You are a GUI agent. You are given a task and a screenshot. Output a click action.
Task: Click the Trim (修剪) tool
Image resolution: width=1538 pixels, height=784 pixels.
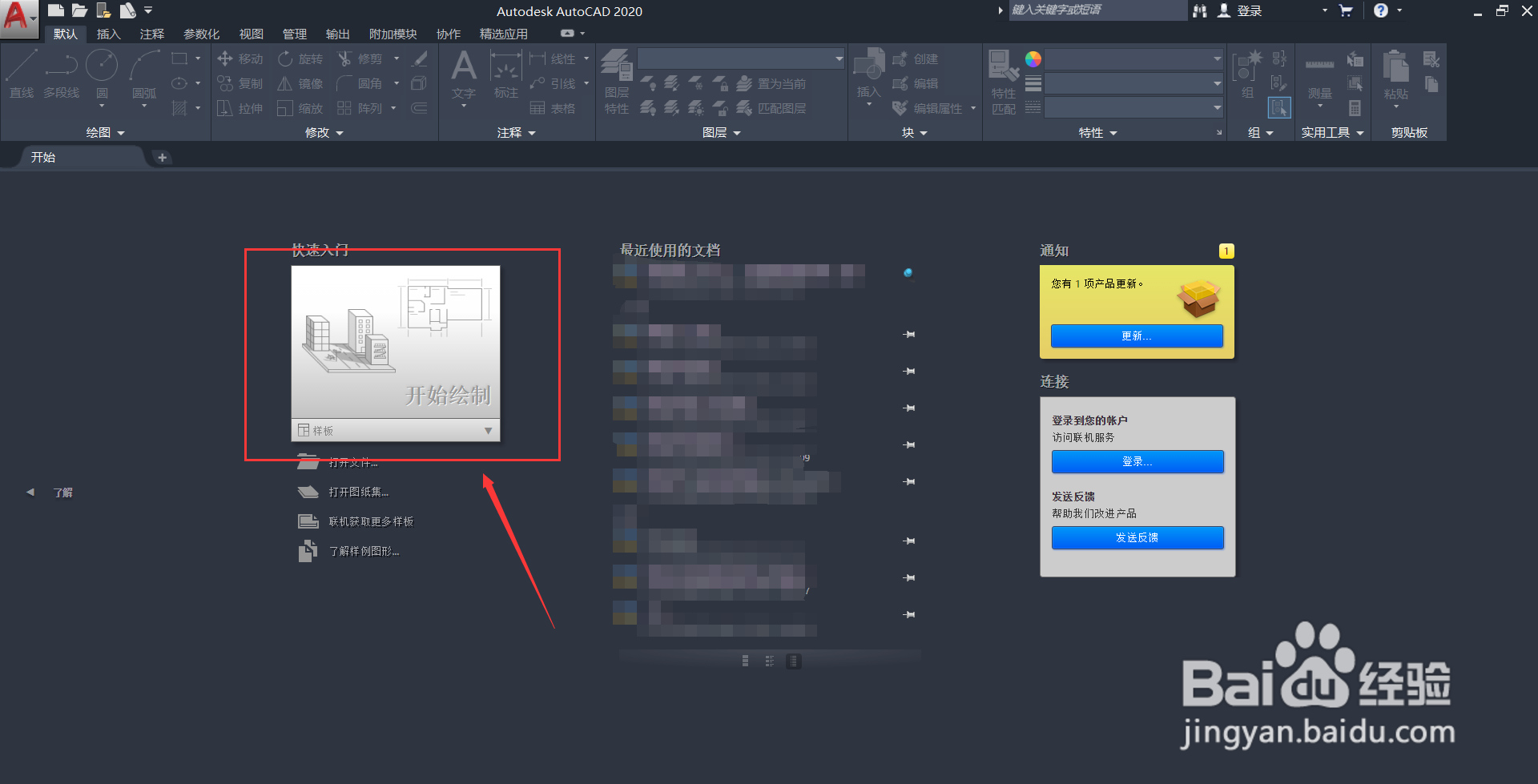click(360, 58)
